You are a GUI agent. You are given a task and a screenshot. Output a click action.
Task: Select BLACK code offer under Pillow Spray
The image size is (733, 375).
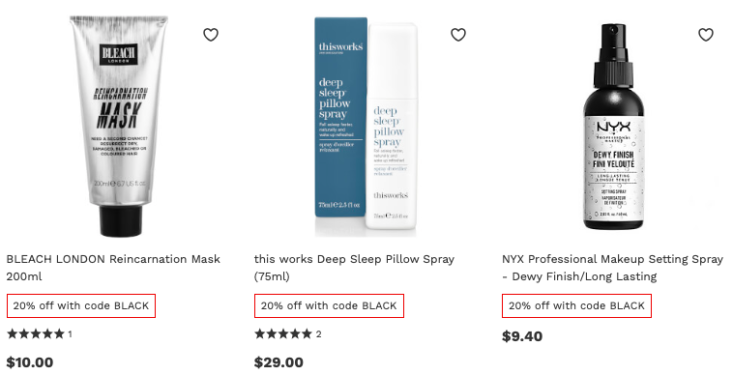pyautogui.click(x=329, y=306)
